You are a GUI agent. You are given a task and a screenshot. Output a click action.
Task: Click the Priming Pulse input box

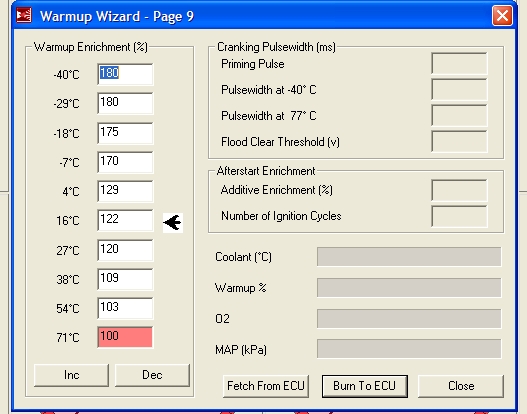tap(459, 63)
